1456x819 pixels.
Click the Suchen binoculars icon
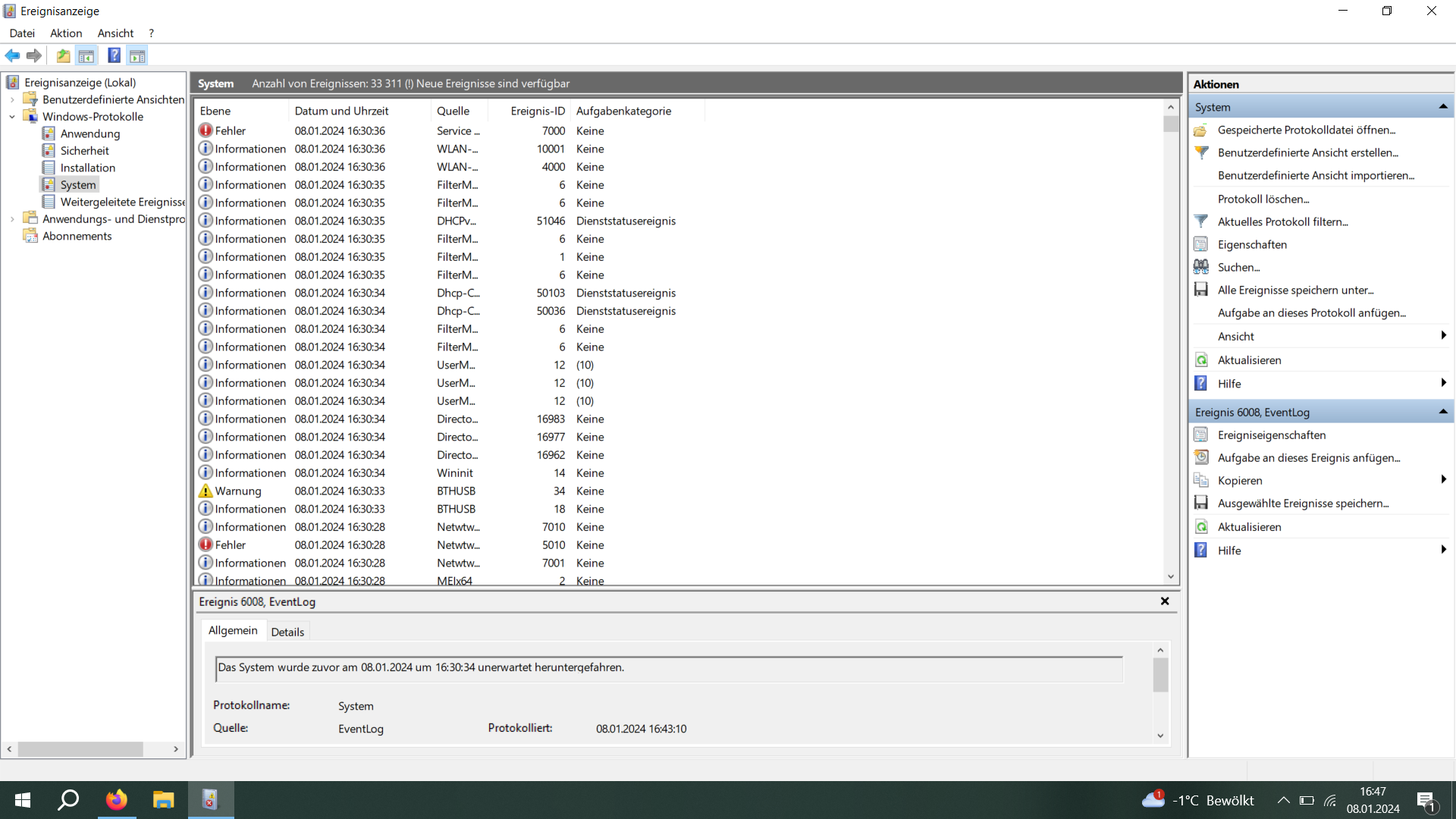(x=1201, y=267)
